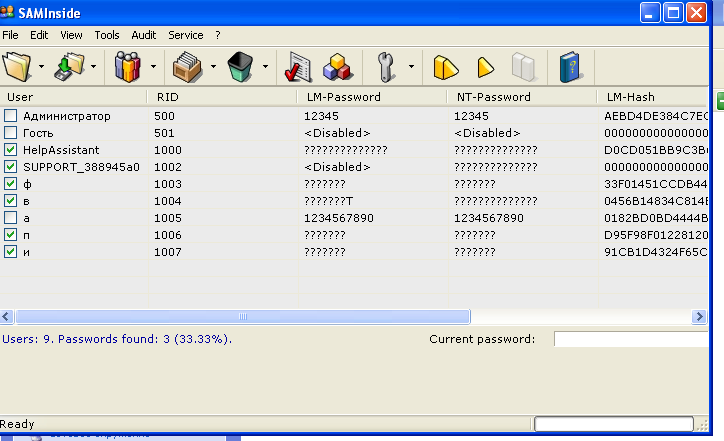Screen dimensions: 724x441
Task: Click the RID 1007 cell
Action: (x=168, y=252)
